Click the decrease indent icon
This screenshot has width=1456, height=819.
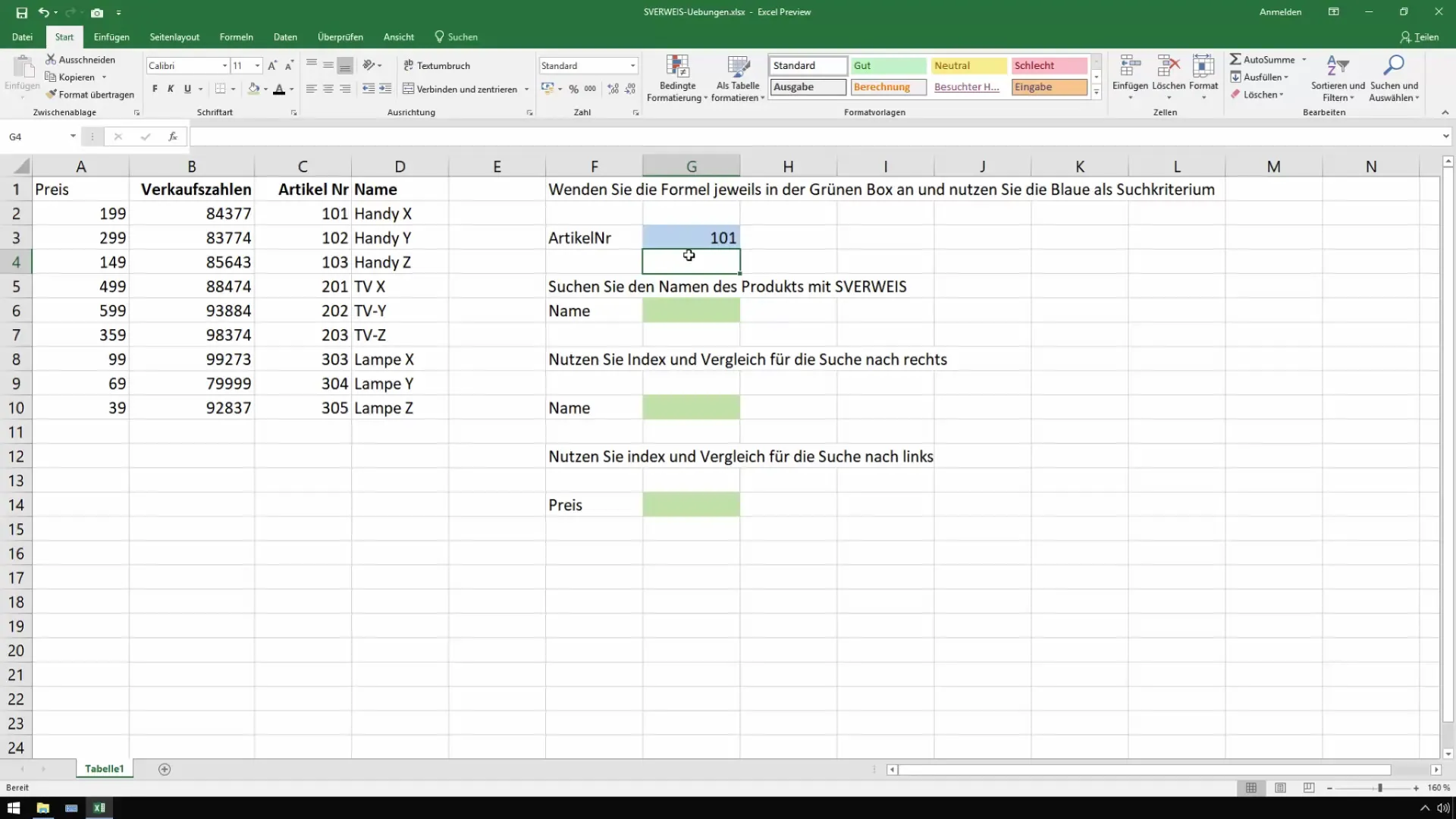click(x=369, y=89)
